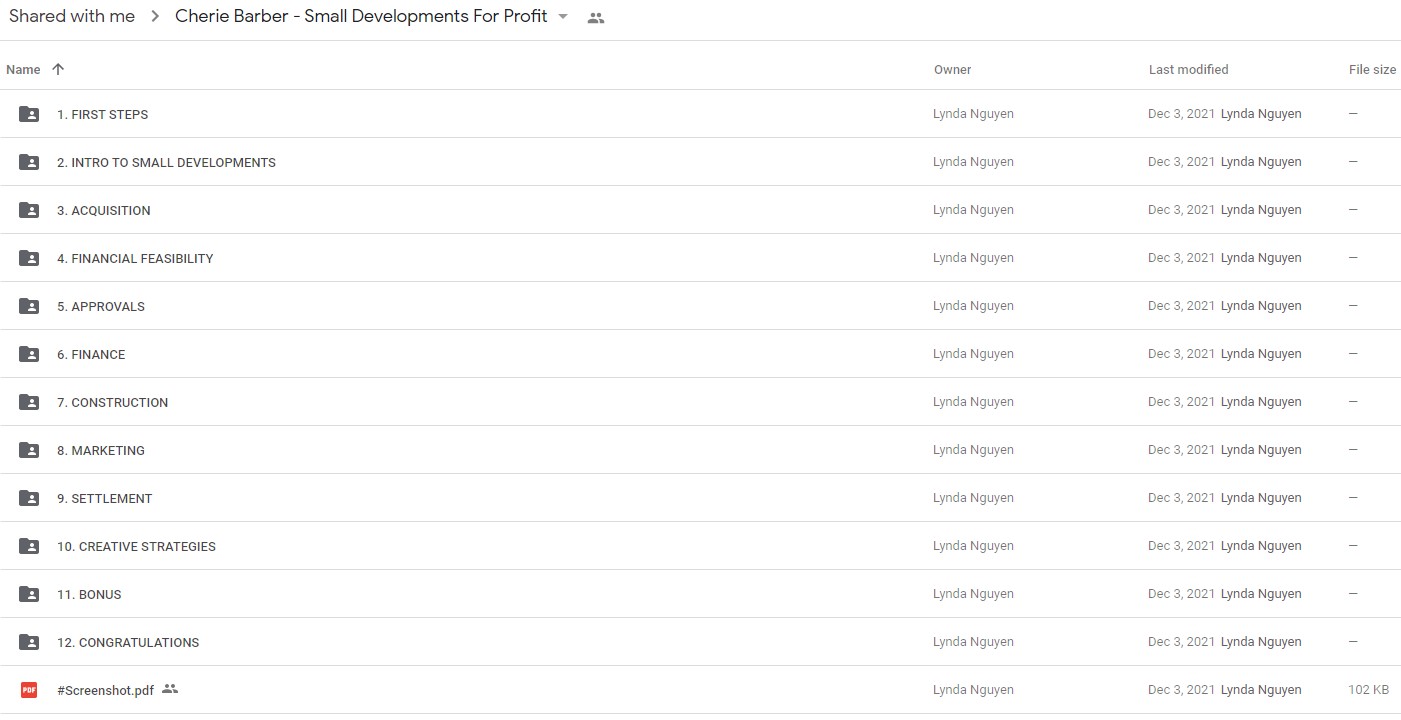1401x720 pixels.
Task: Click modifier Lynda Nguyen in 4. FINANCIAL FEASIBILITY row
Action: [1261, 258]
